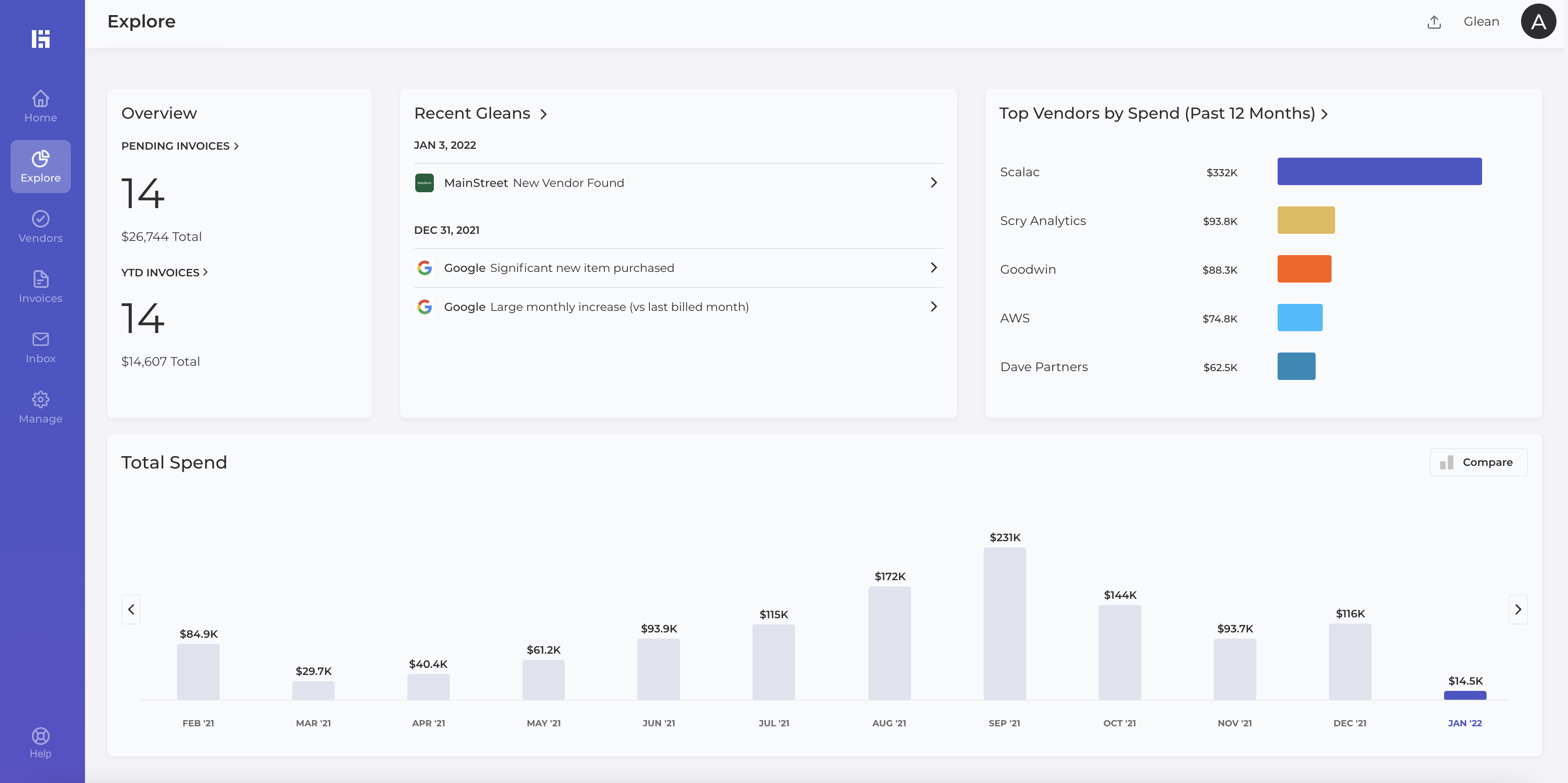Click the Compare button on Total Spend
1568x783 pixels.
[x=1479, y=462]
